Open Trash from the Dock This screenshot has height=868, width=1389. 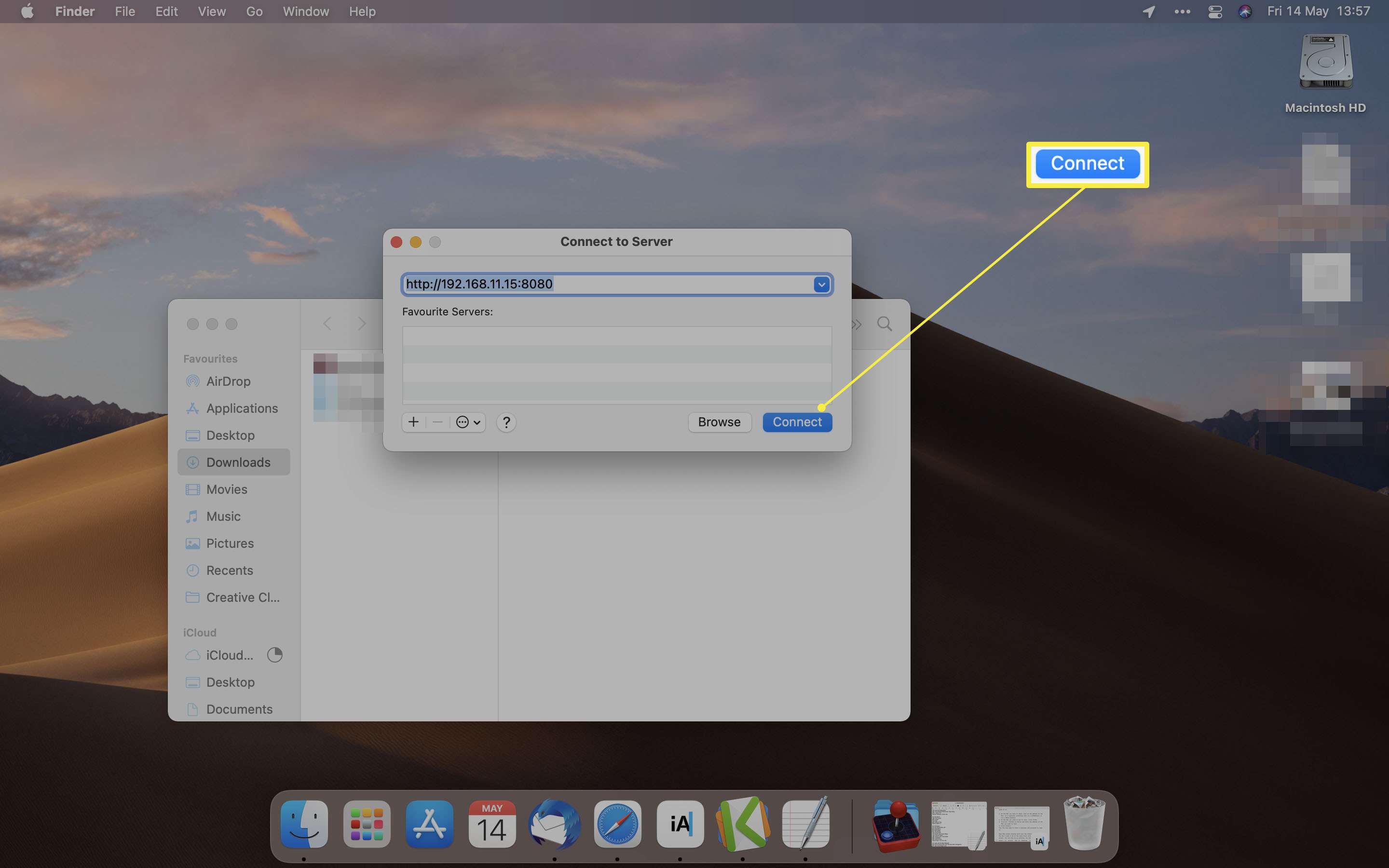tap(1084, 823)
